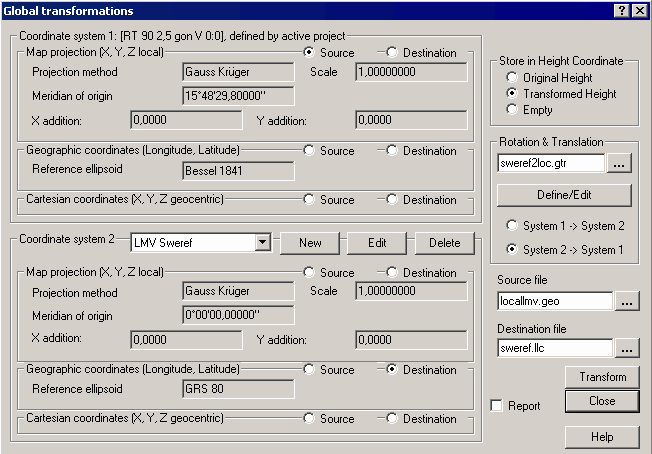Choose Empty height option
The image size is (652, 454).
(x=512, y=109)
